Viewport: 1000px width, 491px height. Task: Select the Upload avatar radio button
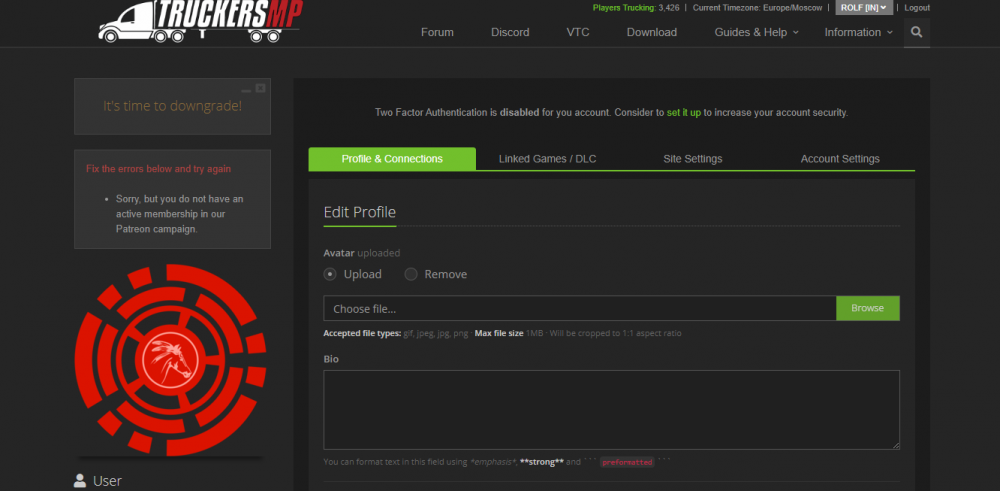click(x=330, y=274)
